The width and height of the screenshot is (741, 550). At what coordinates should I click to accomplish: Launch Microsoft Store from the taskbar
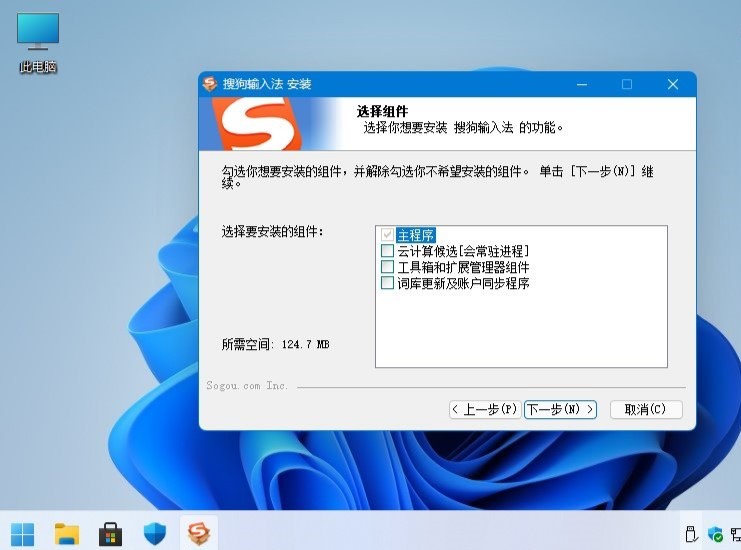pos(110,533)
